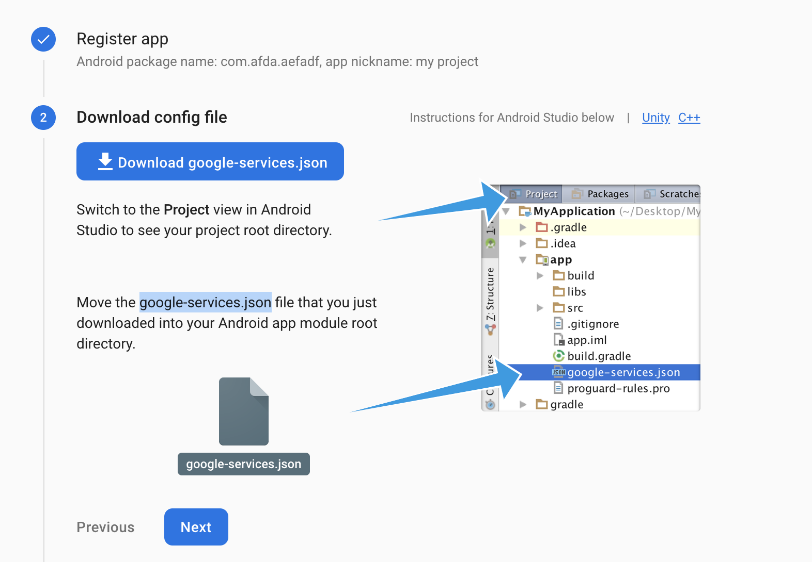812x562 pixels.
Task: Click Instructions for Android Studio below text
Action: point(512,118)
